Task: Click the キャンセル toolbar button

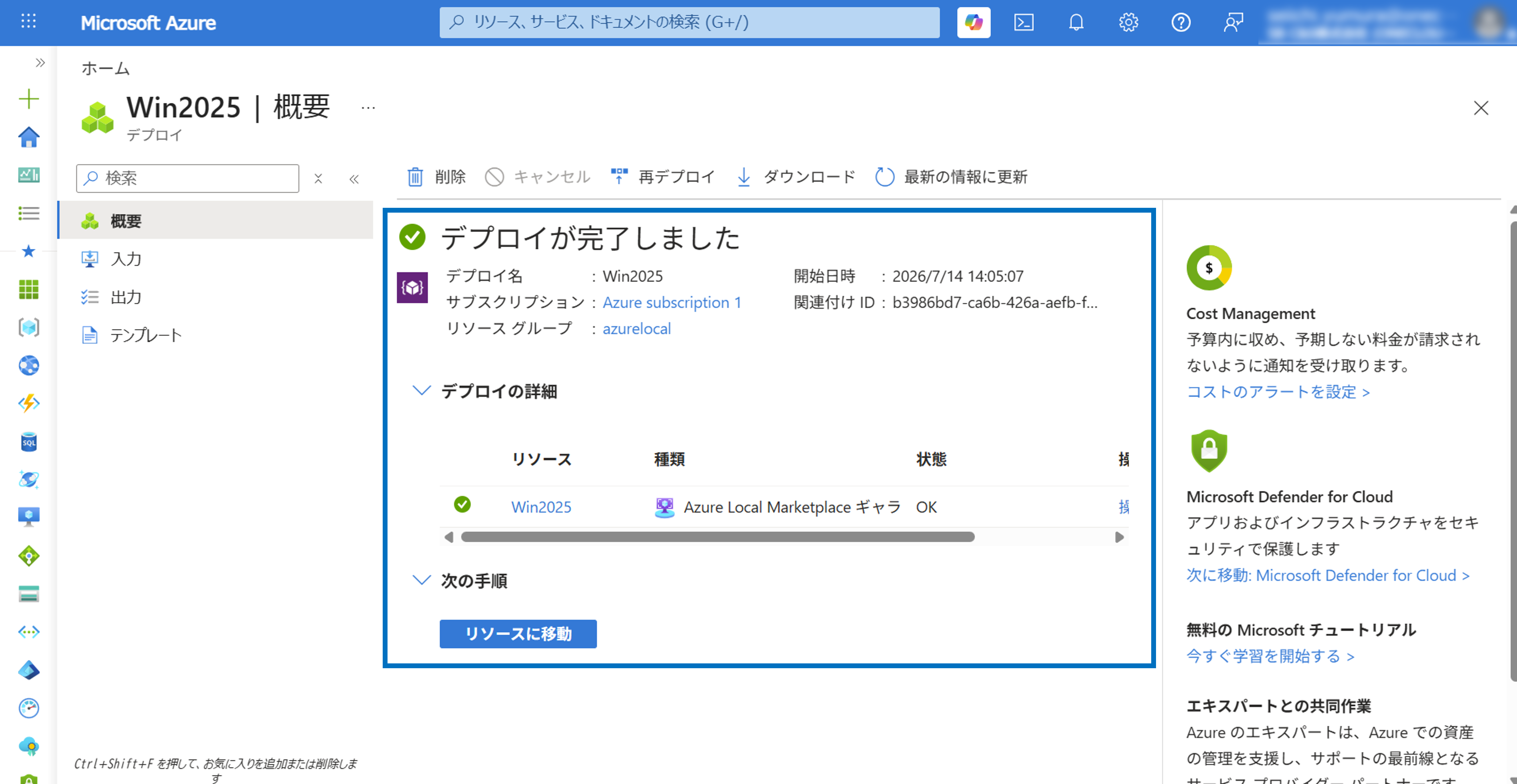Action: coord(537,176)
